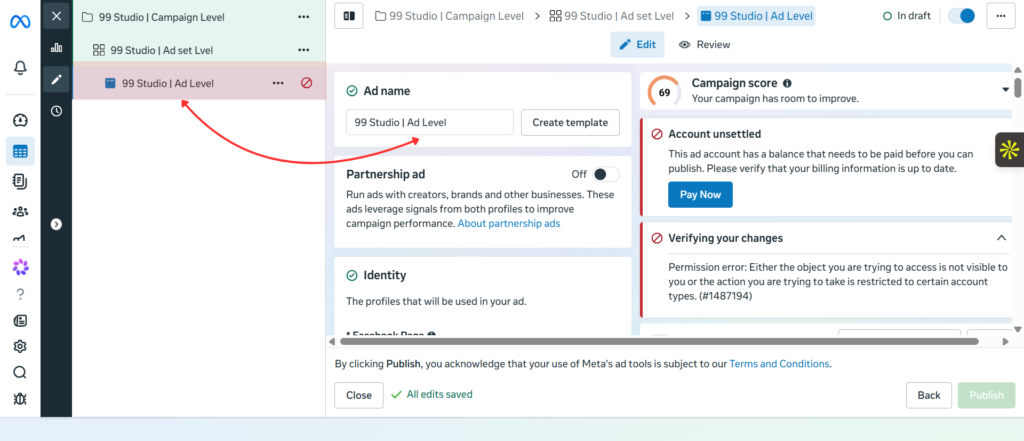
Task: Open the Audiences people icon
Action: (x=20, y=211)
